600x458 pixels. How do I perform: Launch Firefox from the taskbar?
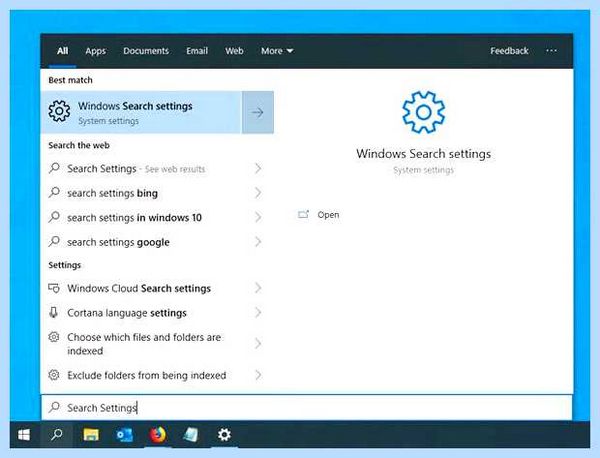(x=158, y=435)
